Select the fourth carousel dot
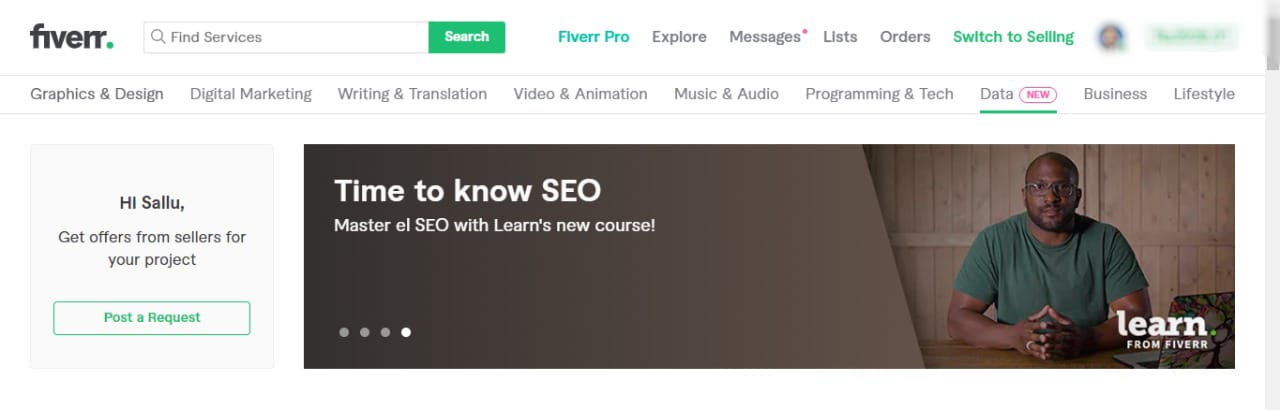The width and height of the screenshot is (1280, 410). tap(406, 332)
